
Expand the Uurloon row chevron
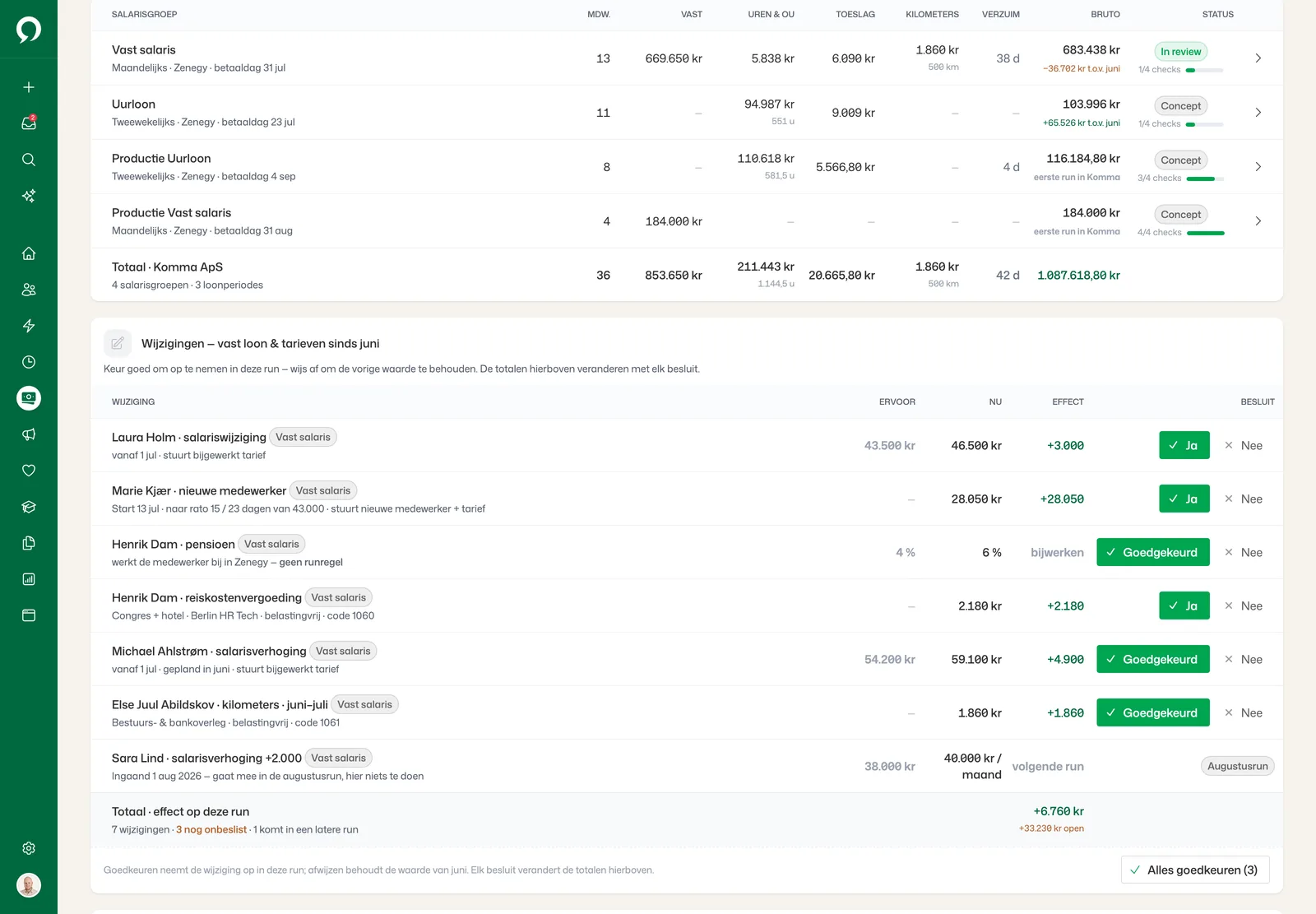click(1258, 113)
